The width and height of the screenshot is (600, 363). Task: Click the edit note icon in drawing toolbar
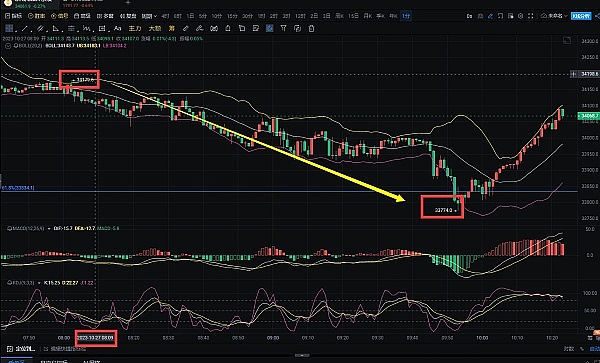click(256, 28)
